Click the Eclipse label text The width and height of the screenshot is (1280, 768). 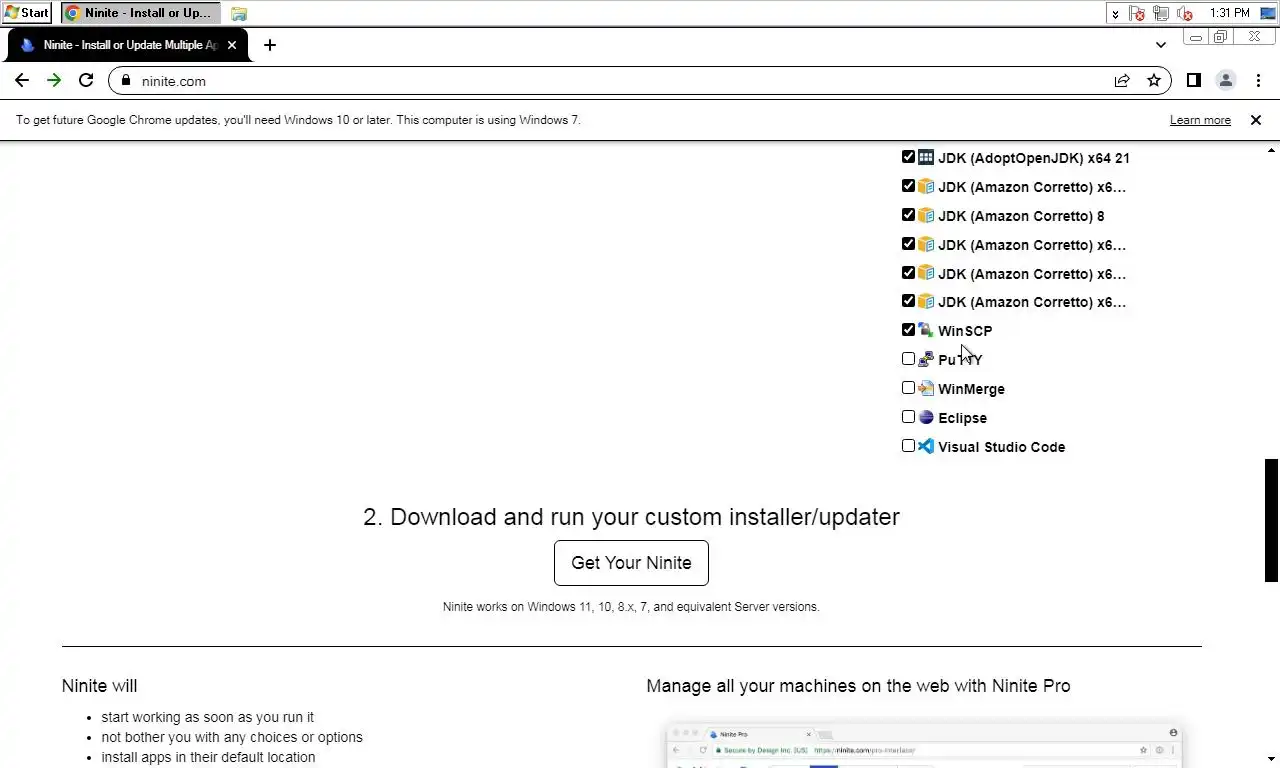pos(962,418)
